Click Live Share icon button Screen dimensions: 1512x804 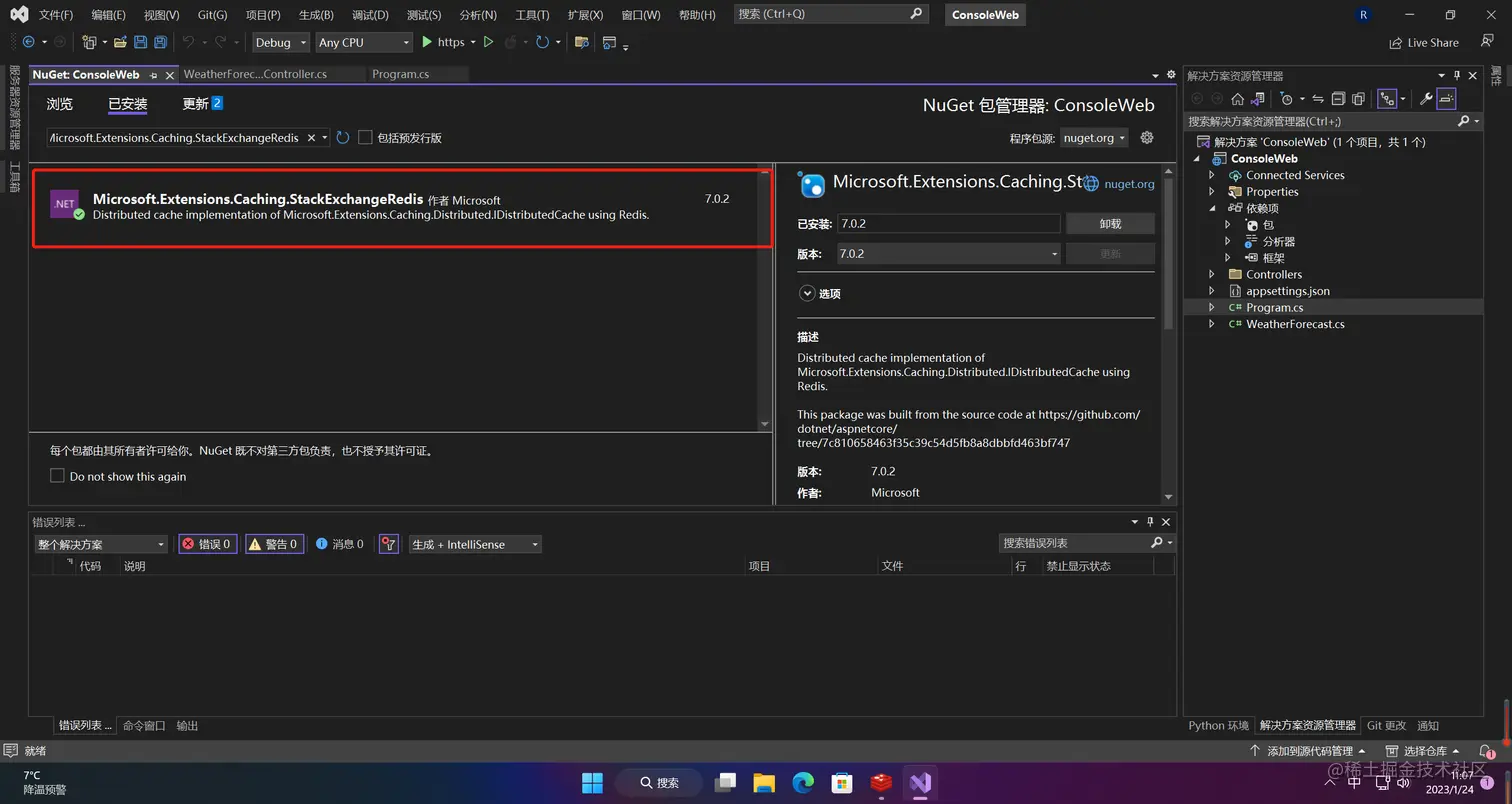1424,42
